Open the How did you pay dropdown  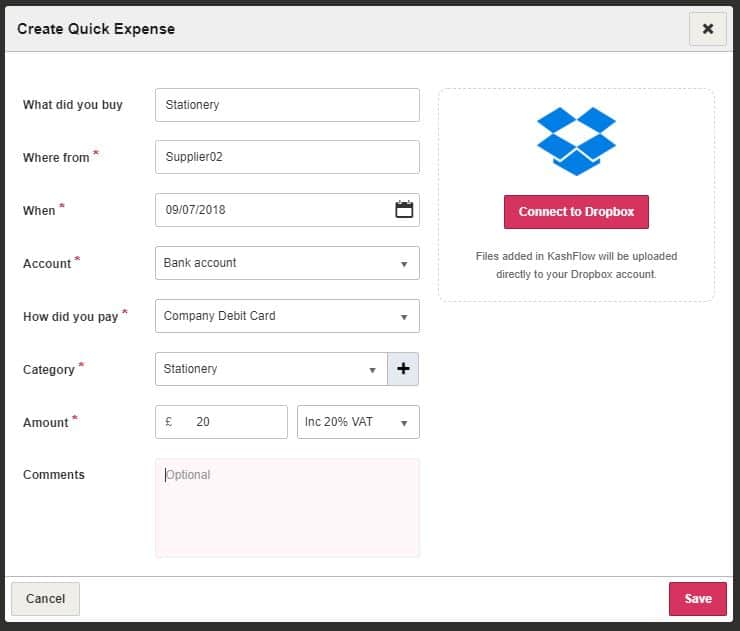(287, 316)
